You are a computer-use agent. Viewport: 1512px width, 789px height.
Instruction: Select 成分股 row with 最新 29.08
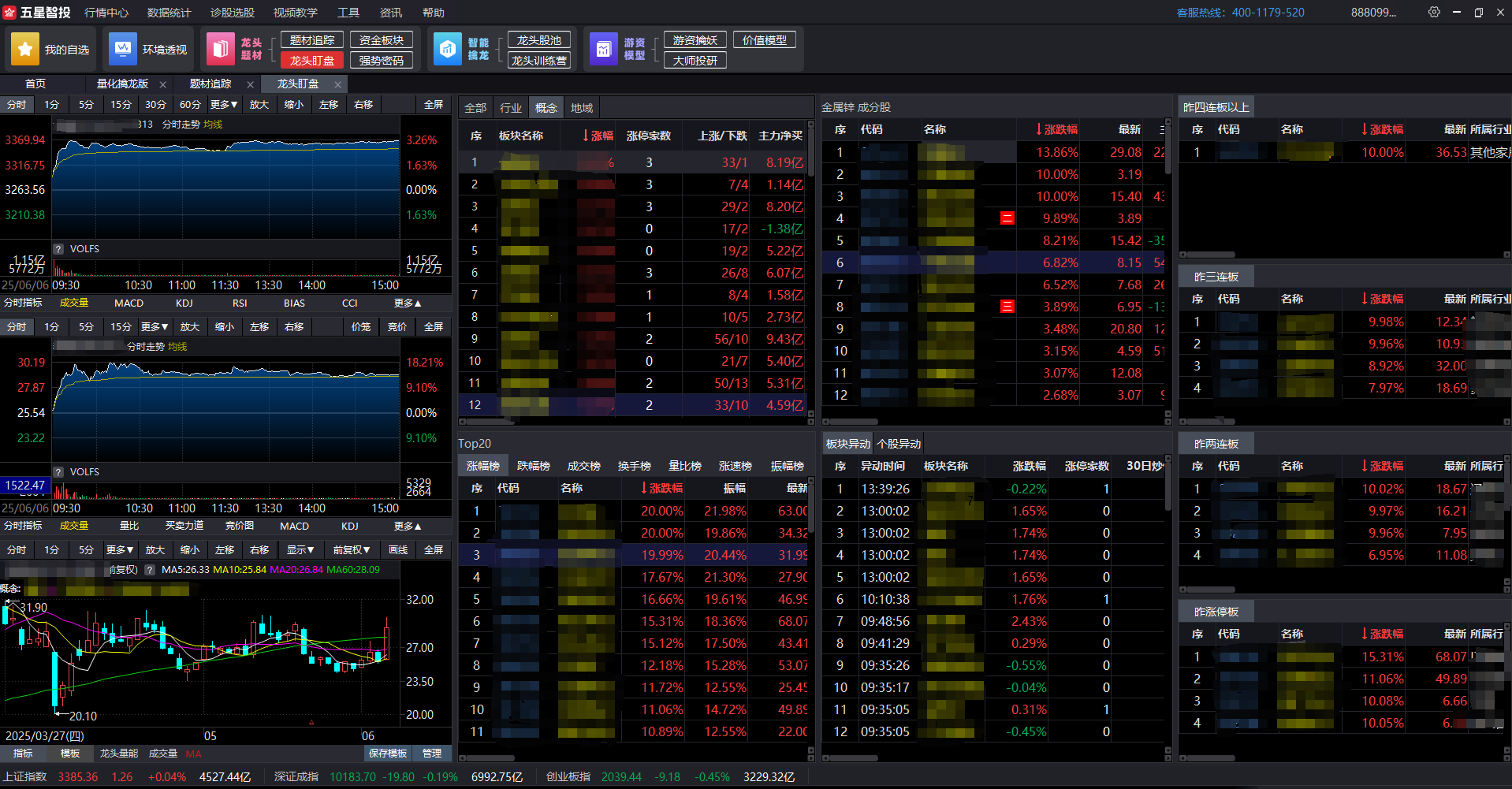tap(992, 152)
